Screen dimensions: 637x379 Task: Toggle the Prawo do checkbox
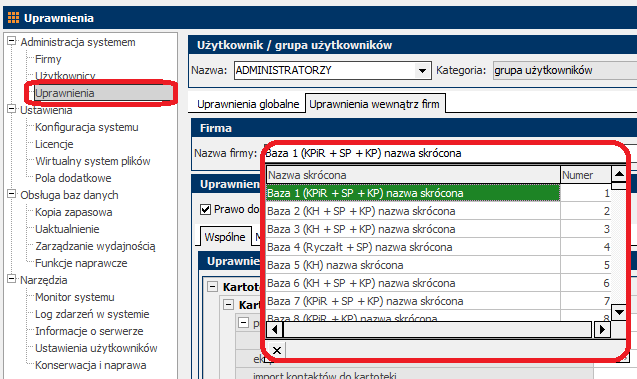tap(206, 210)
